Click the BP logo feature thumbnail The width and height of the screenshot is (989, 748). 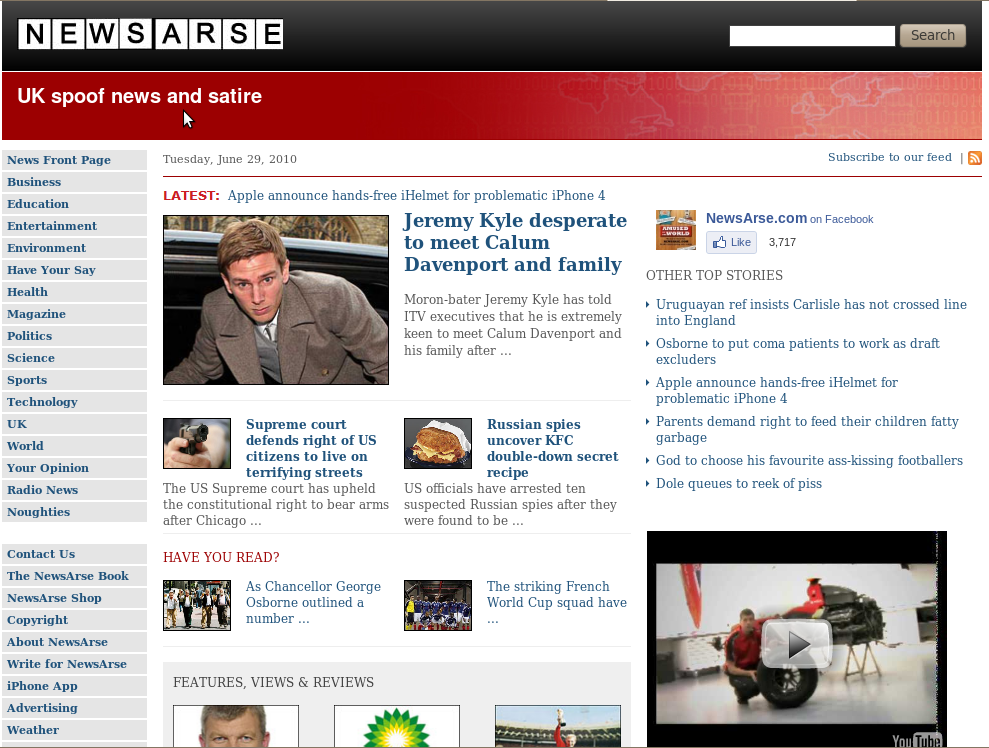[397, 727]
